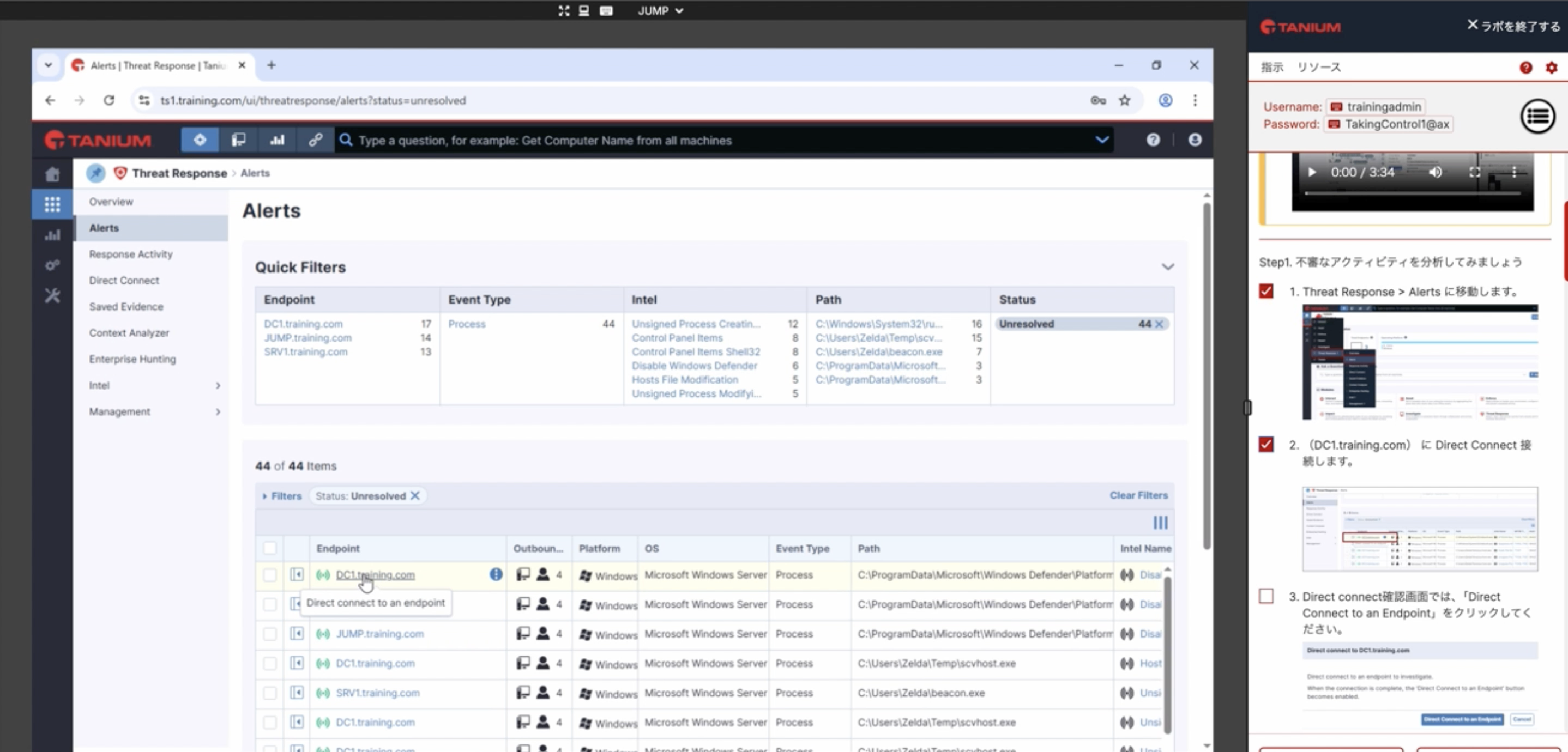Viewport: 1568px width, 752px height.
Task: Click the browser bookmark star icon
Action: click(1125, 100)
